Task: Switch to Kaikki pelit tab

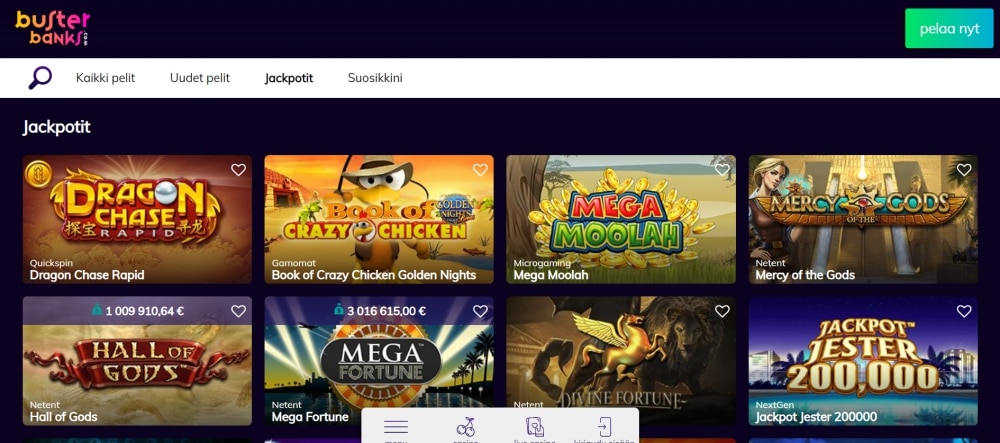Action: coord(105,78)
